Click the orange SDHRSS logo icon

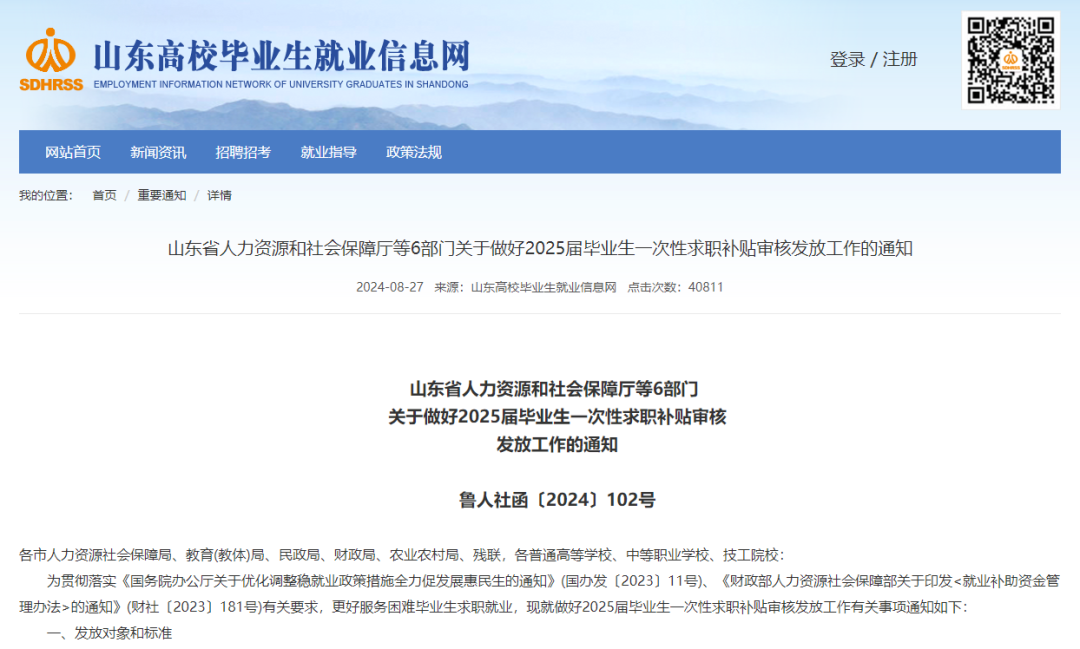click(51, 59)
